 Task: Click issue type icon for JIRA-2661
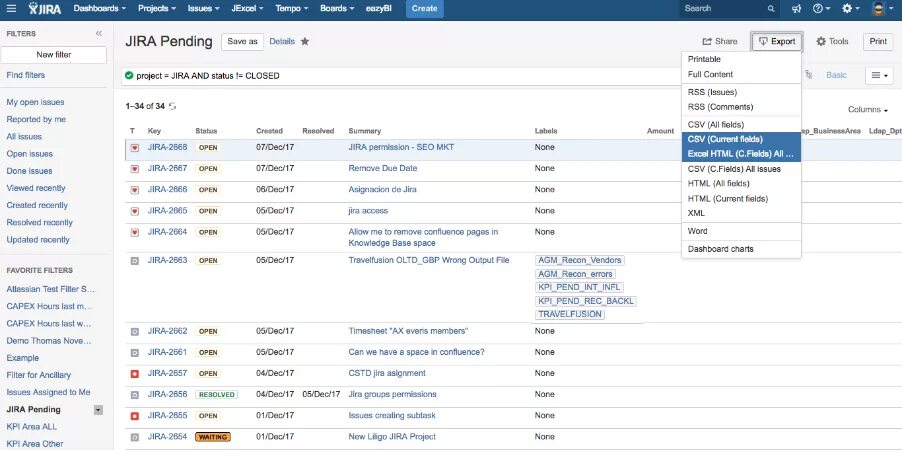coord(135,353)
